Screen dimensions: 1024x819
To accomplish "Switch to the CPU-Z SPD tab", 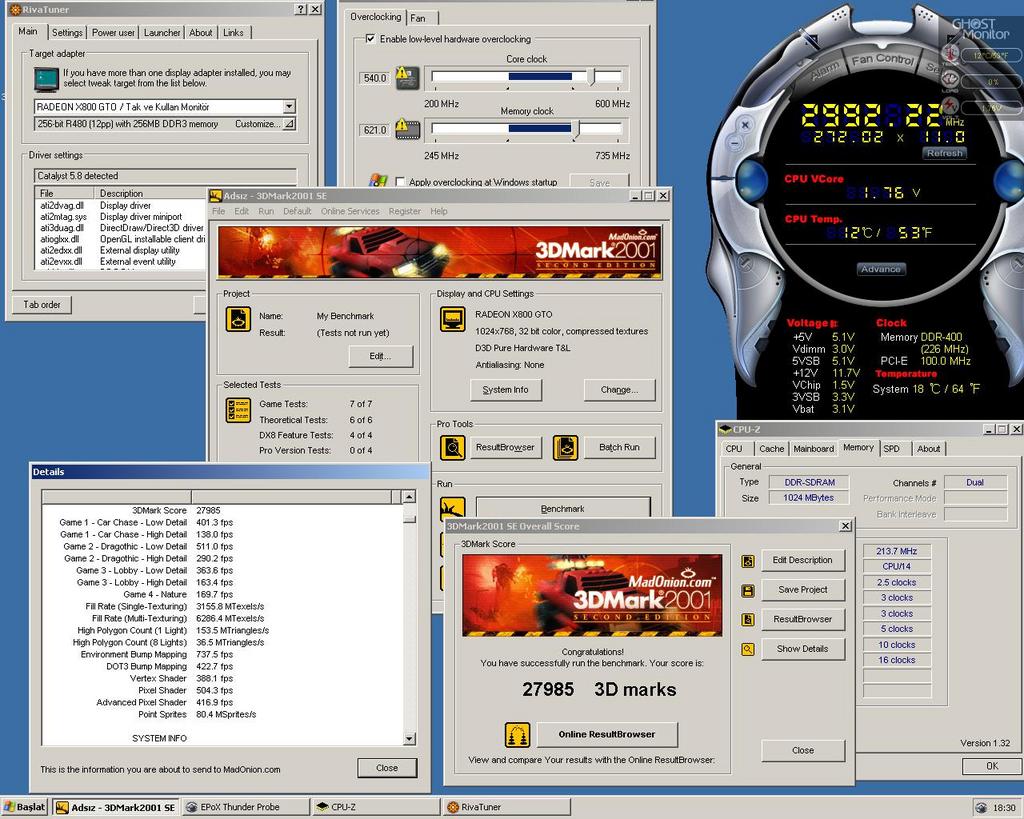I will click(891, 449).
